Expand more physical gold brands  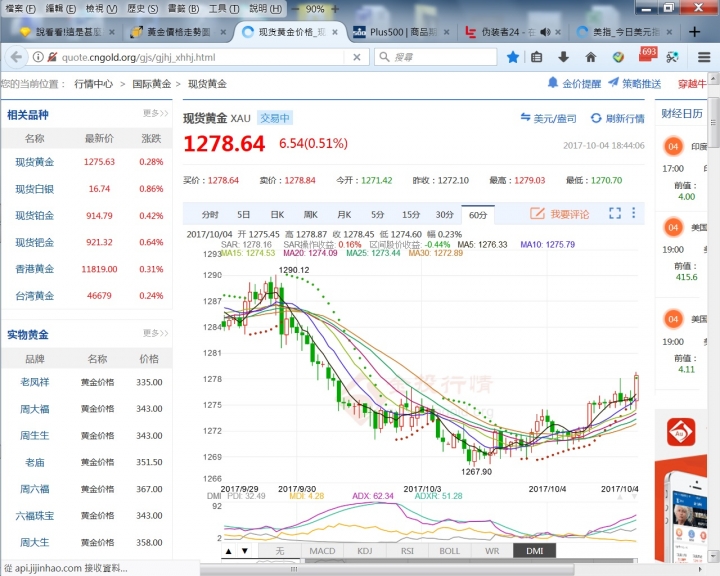(155, 334)
